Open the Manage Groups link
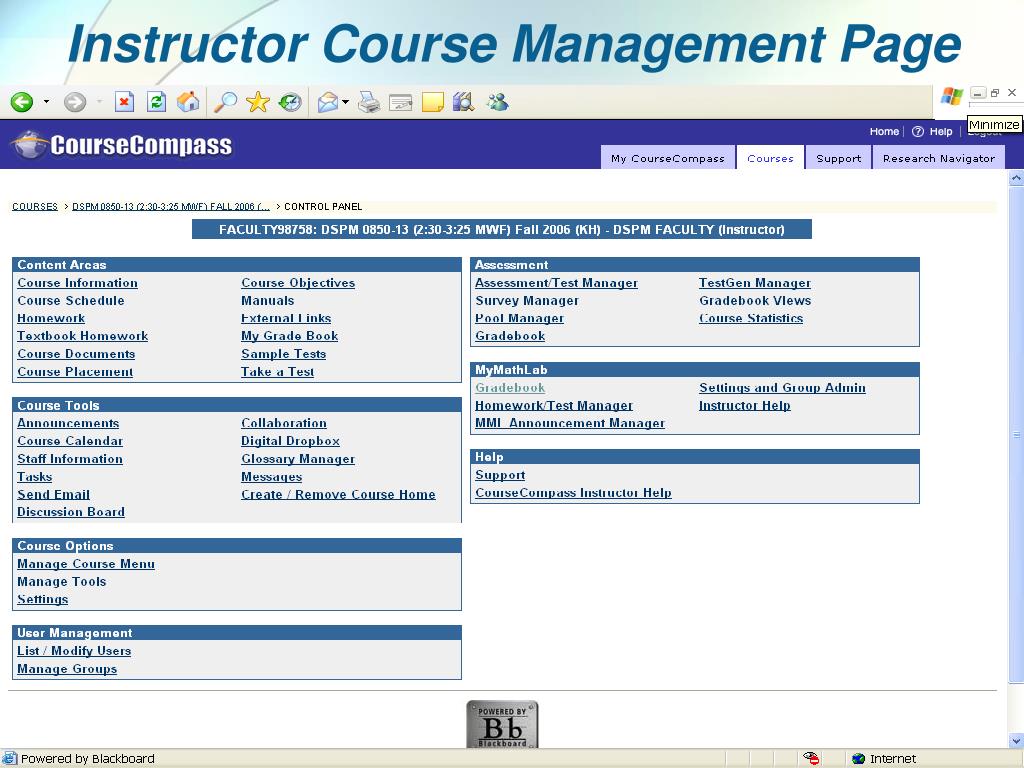 [67, 669]
